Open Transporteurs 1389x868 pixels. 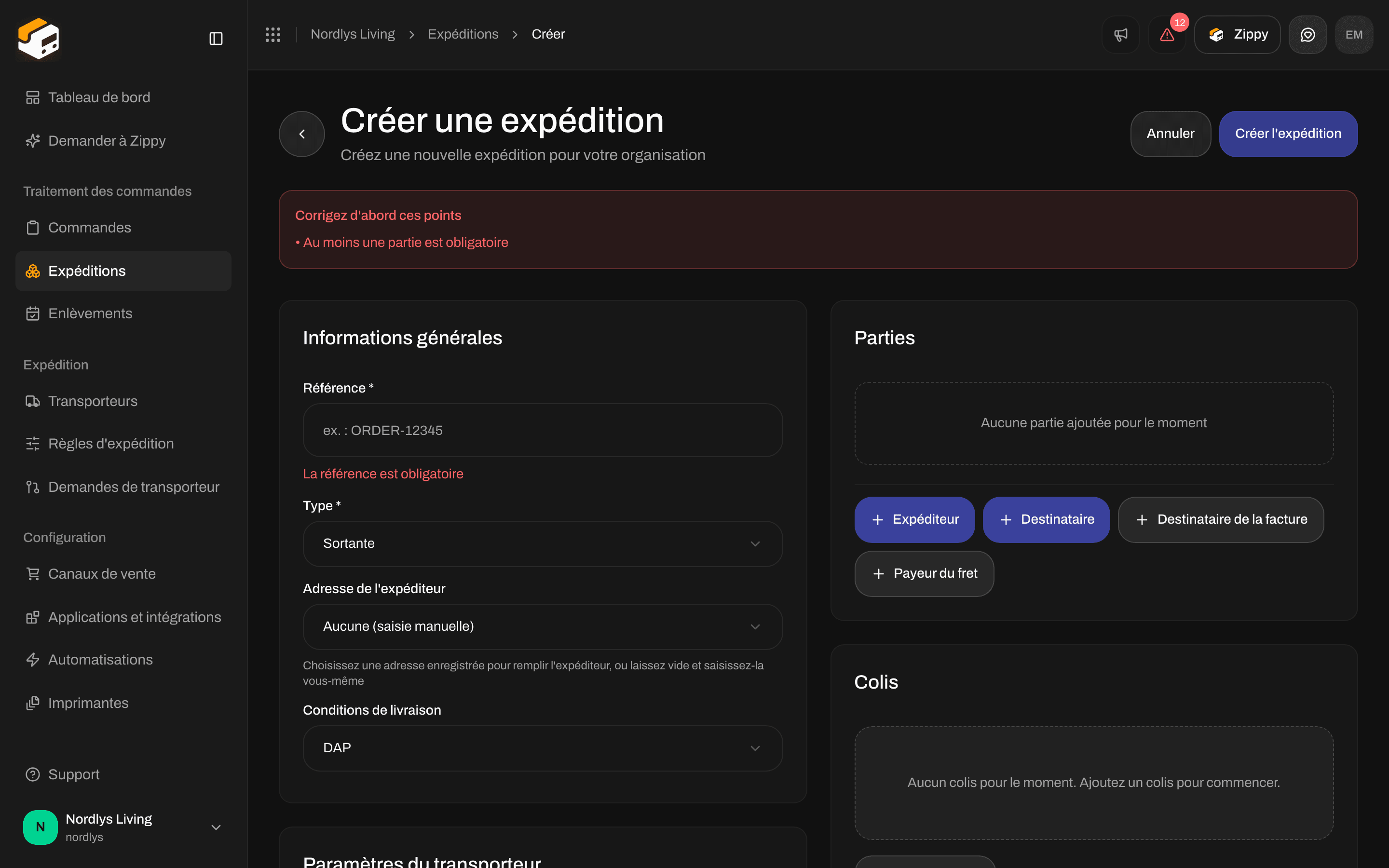[x=123, y=401]
